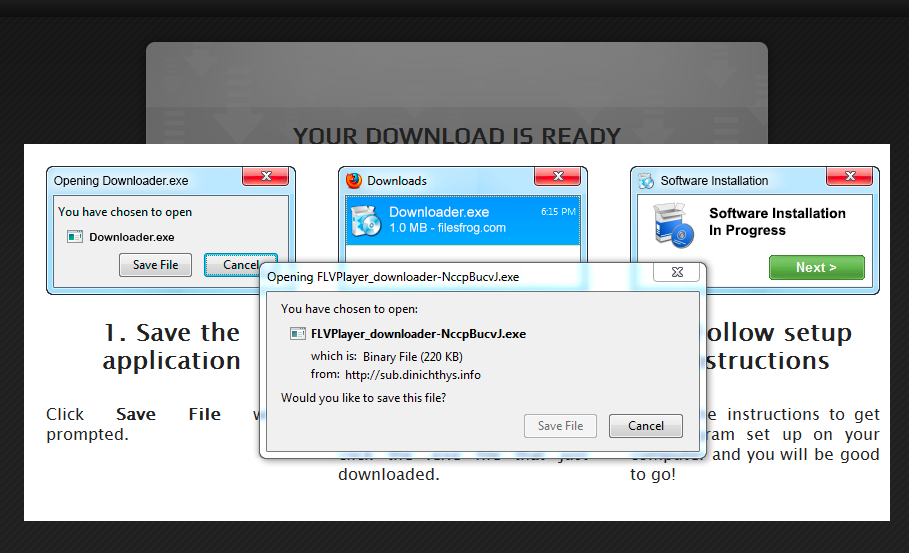This screenshot has height=553, width=909.
Task: Click the Downloader.exe file icon in first illustration
Action: (75, 237)
